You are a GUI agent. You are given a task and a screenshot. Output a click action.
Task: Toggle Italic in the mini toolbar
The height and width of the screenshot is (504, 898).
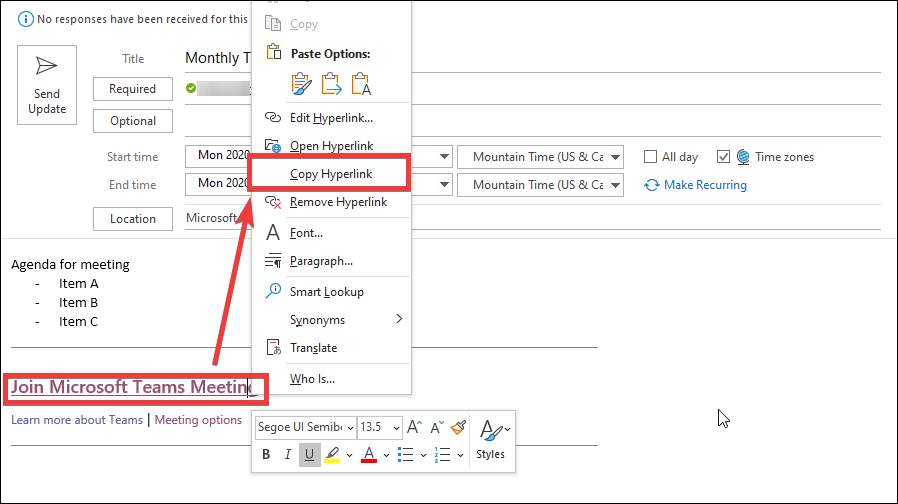point(287,455)
